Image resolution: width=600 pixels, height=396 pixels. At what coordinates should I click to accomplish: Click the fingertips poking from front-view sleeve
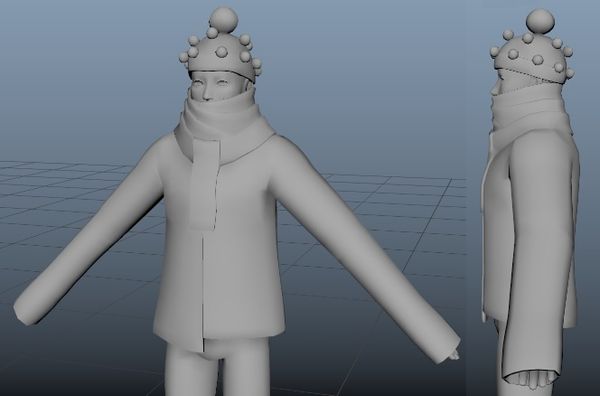[455, 355]
